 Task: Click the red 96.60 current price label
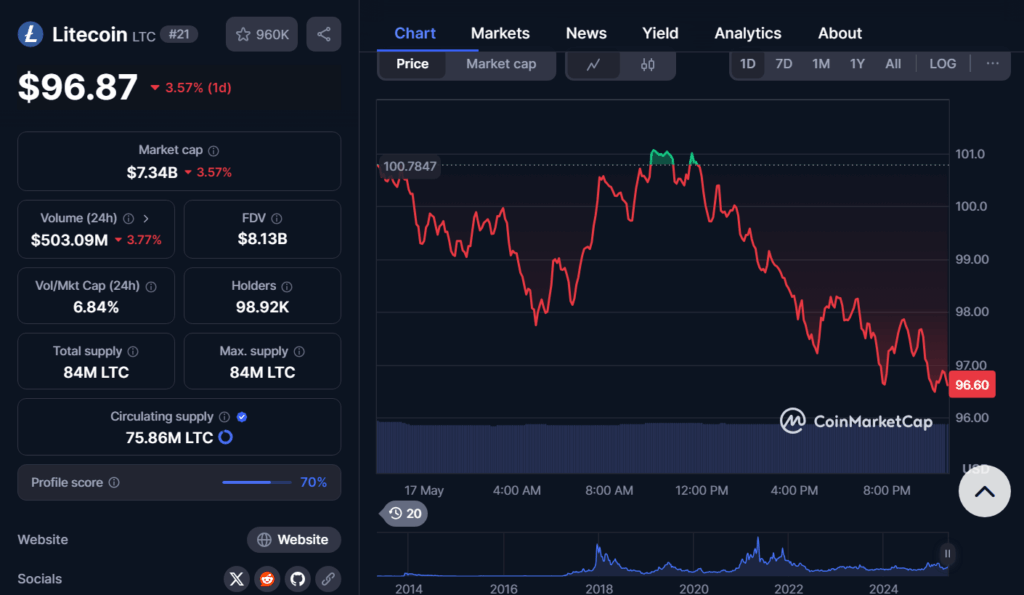click(972, 385)
